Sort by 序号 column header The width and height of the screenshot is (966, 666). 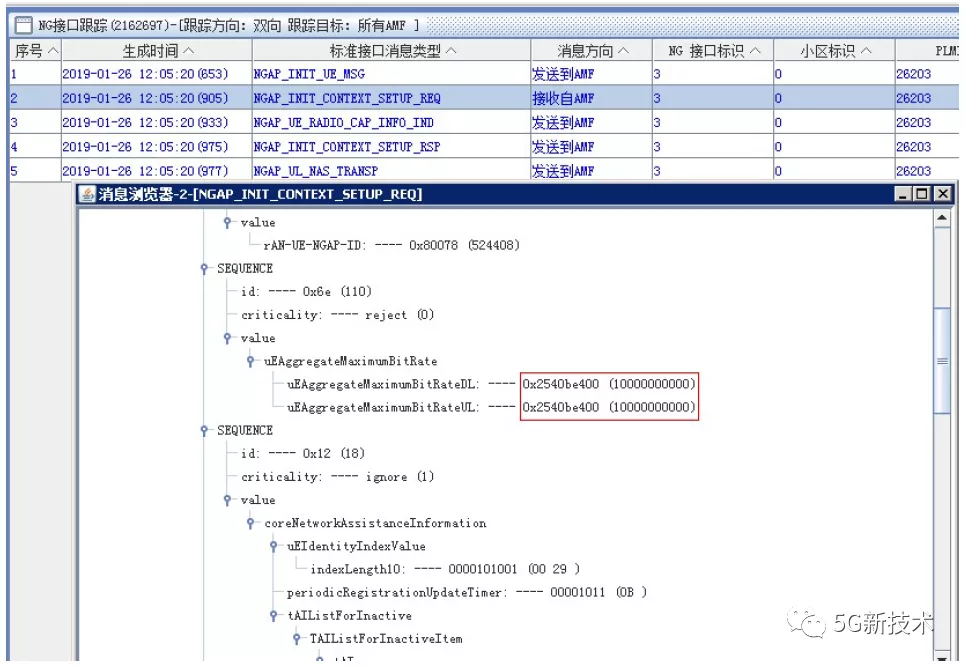point(36,51)
